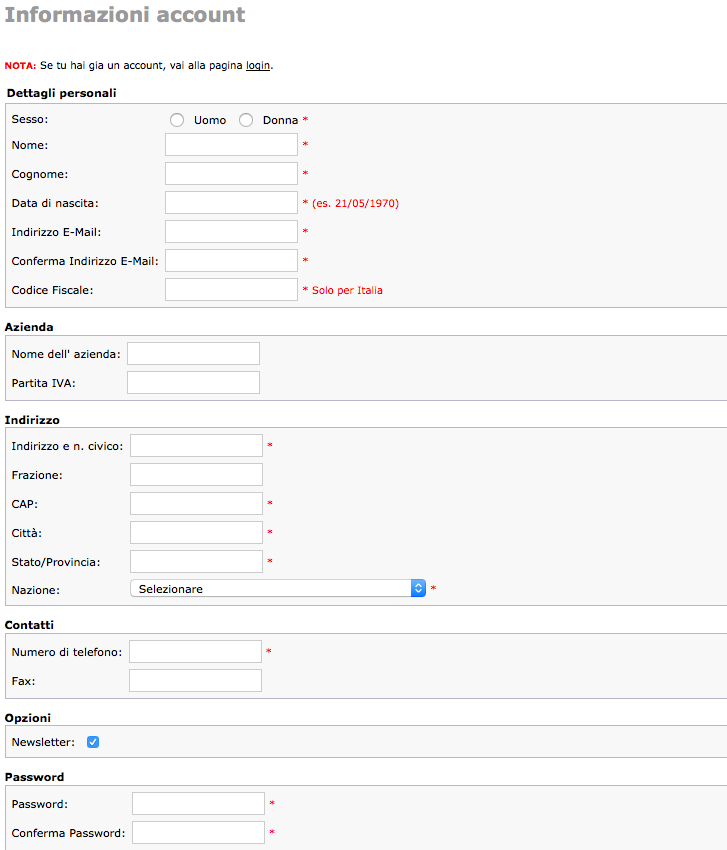The image size is (727, 850).
Task: Focus the Conferma Indirizzo E-Mail field
Action: click(x=231, y=261)
